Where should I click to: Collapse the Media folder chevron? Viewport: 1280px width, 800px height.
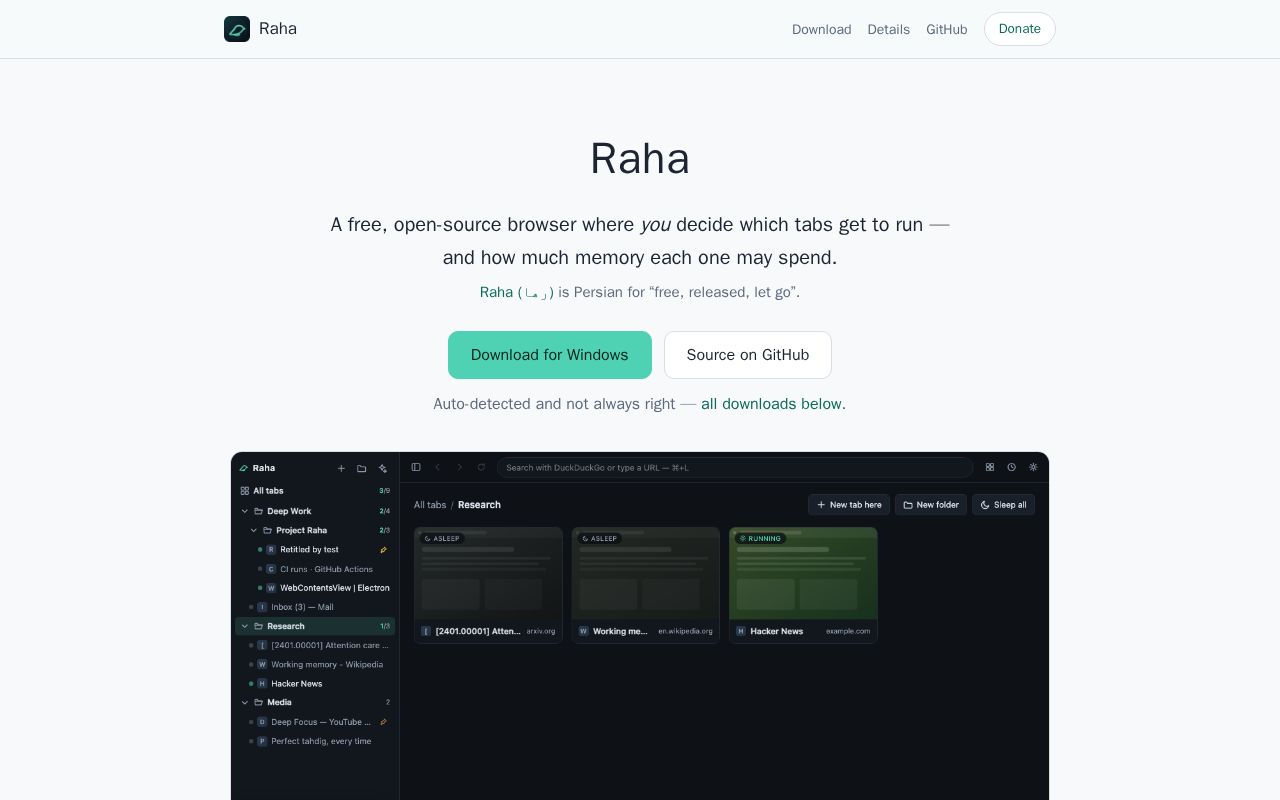click(x=245, y=702)
